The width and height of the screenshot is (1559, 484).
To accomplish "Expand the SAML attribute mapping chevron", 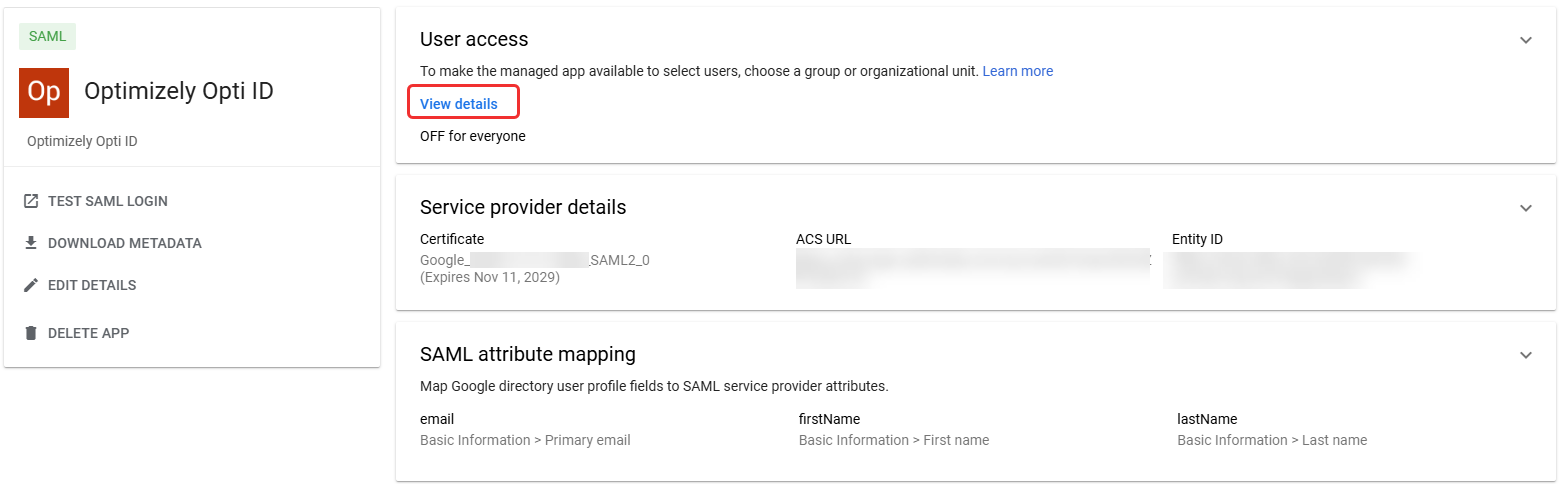I will [x=1525, y=355].
